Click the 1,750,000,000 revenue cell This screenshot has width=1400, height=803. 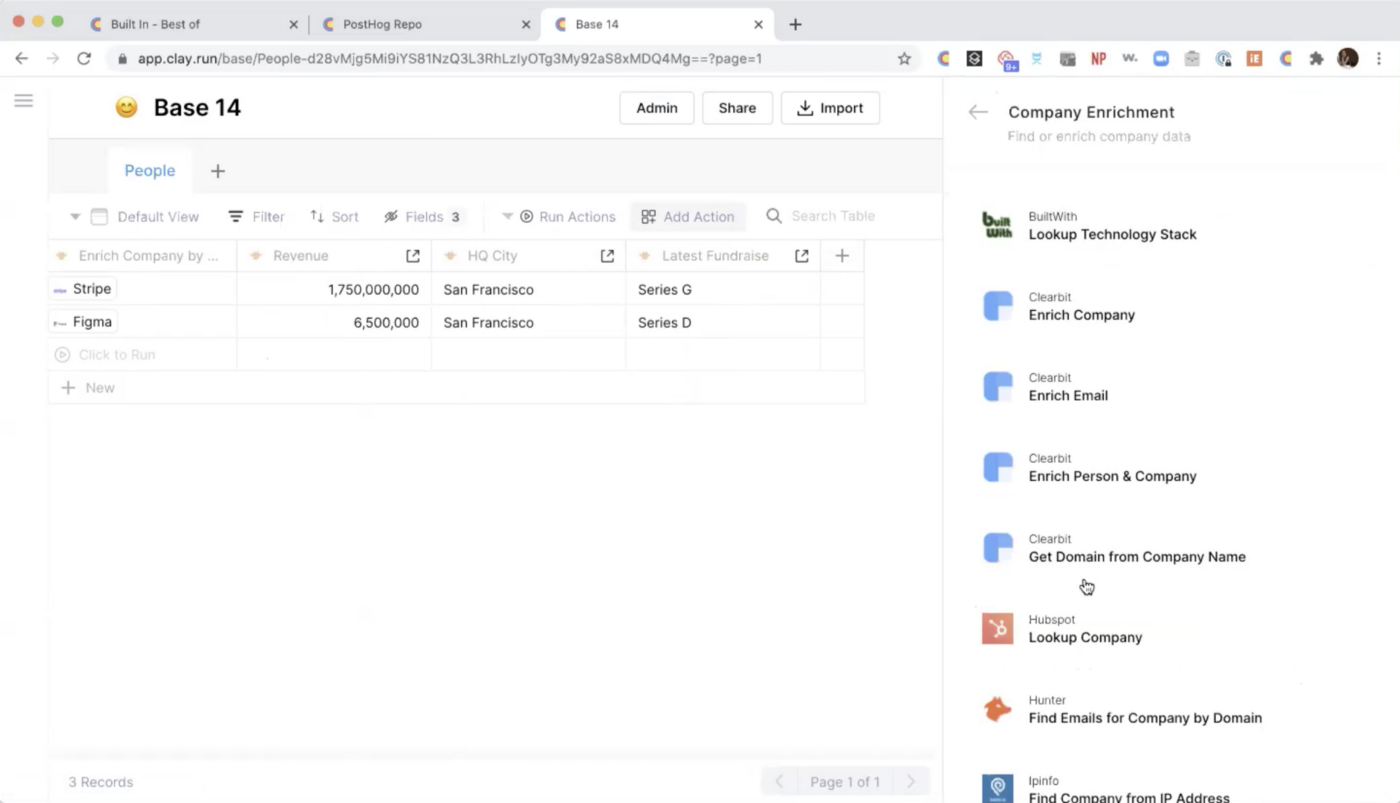334,290
